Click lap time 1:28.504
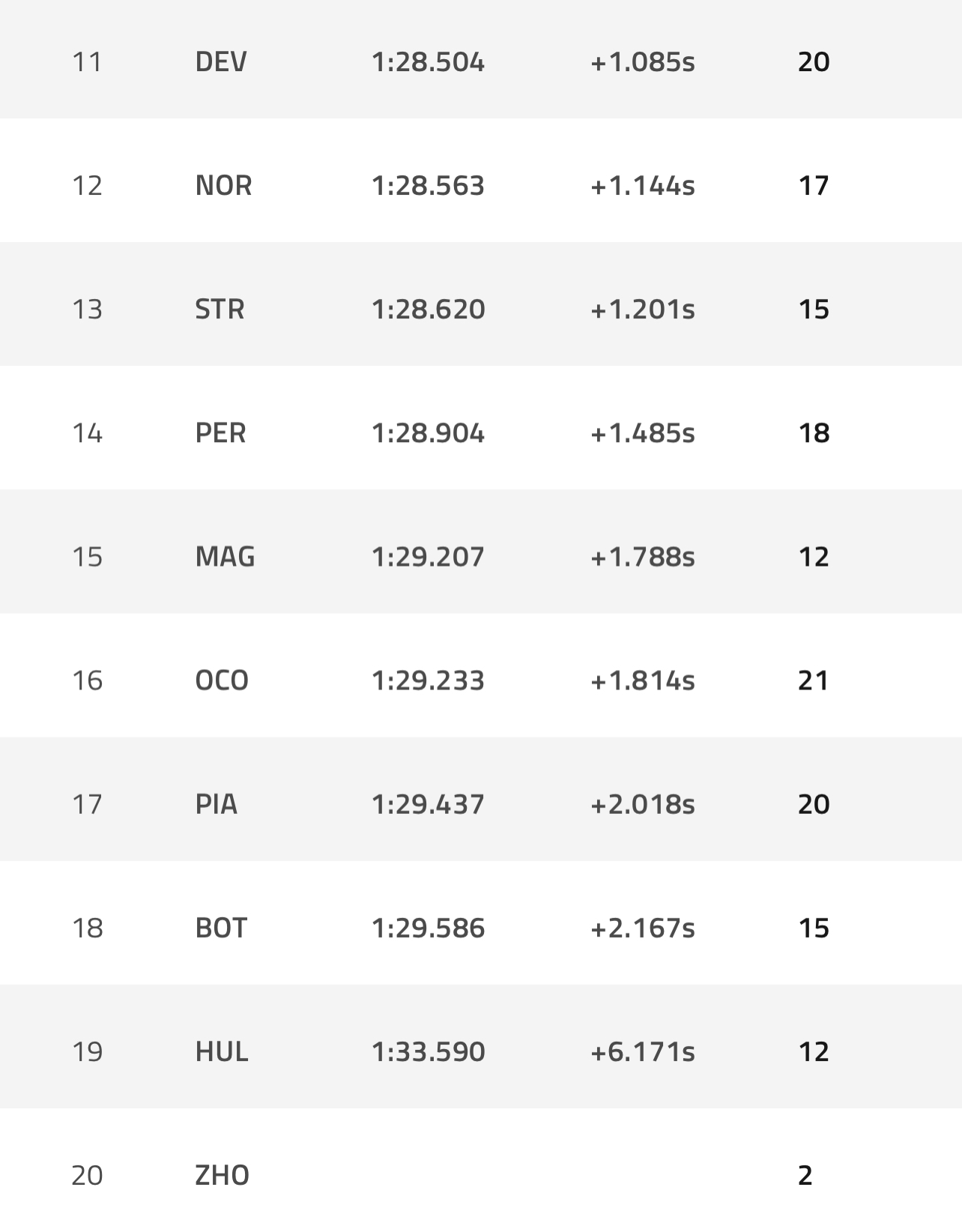962x1232 pixels. coord(428,61)
